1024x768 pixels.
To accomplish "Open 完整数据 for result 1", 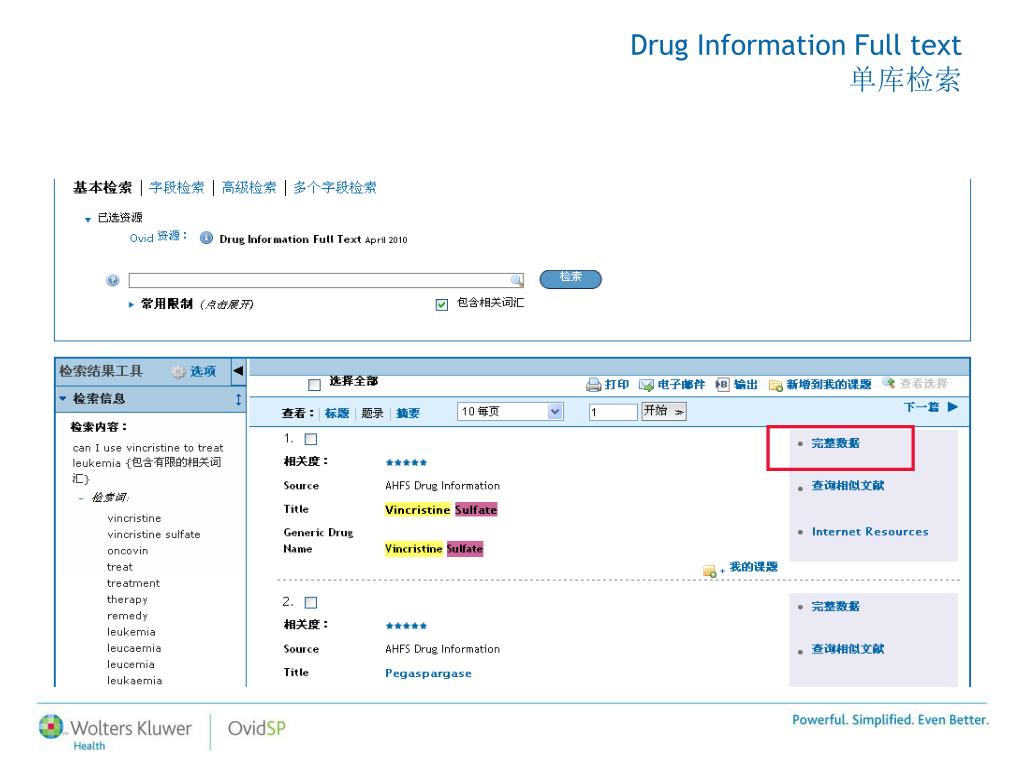I will tap(835, 443).
